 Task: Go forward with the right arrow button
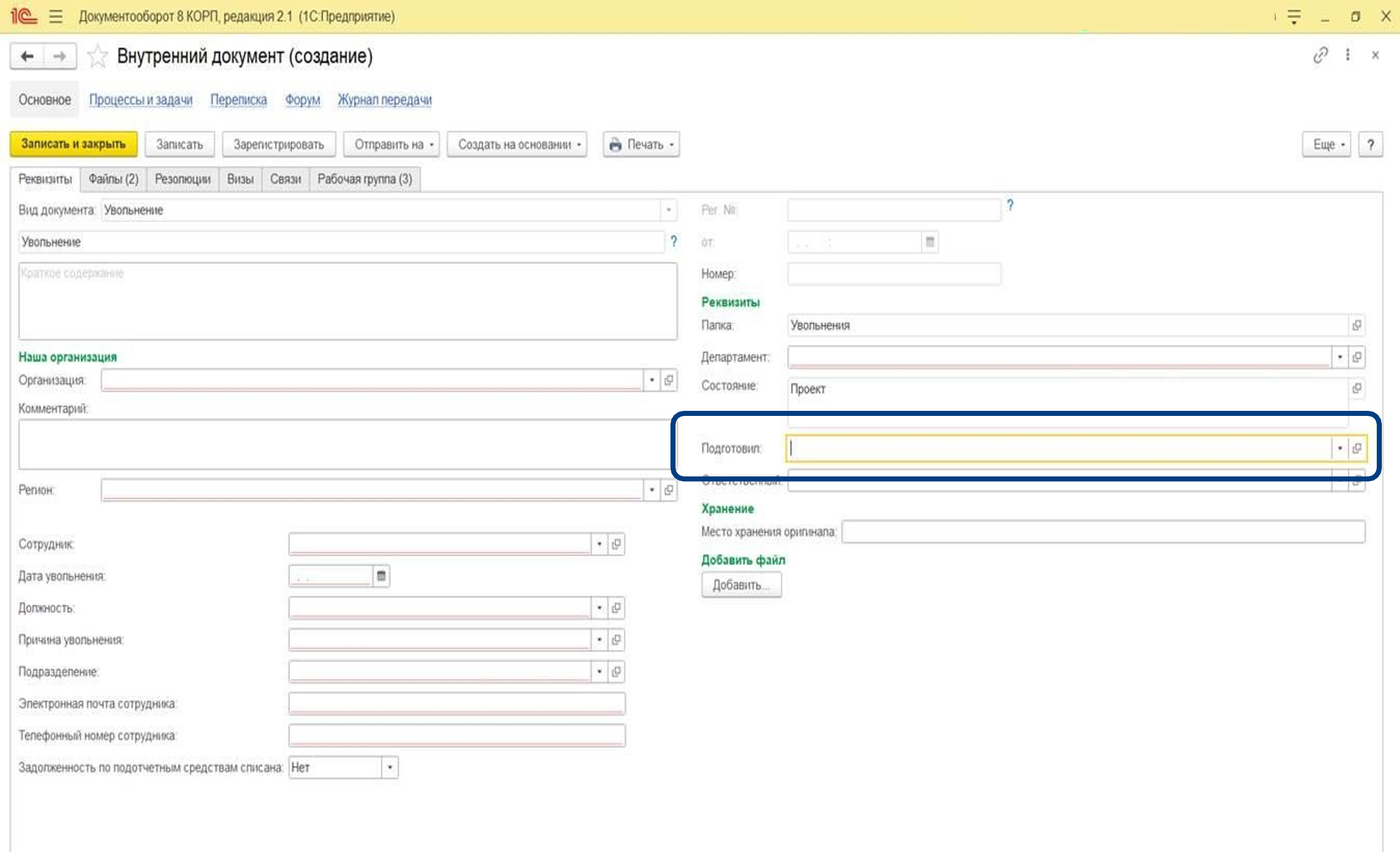pos(60,56)
